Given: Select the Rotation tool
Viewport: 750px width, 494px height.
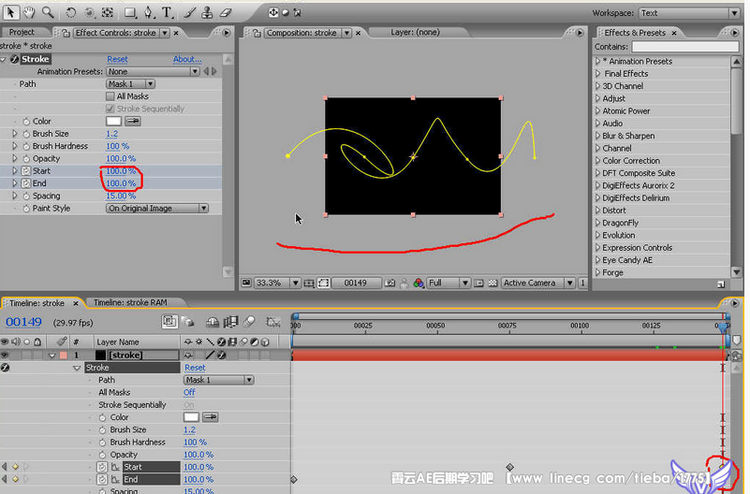Looking at the screenshot, I should click(71, 12).
